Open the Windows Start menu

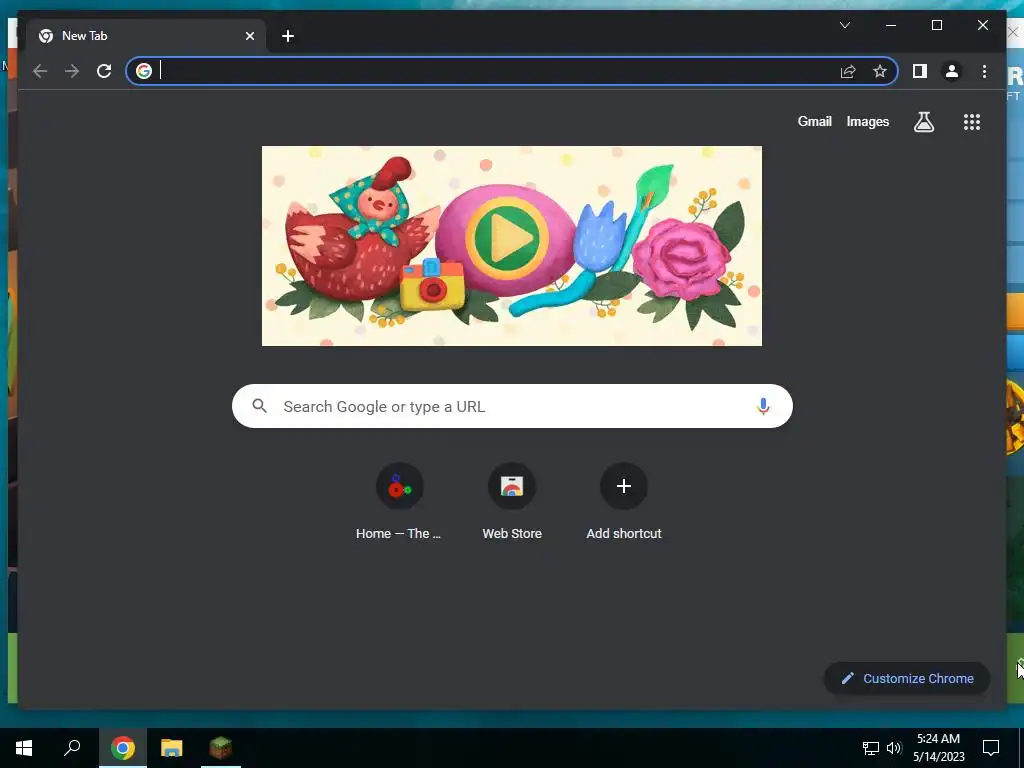(24, 748)
